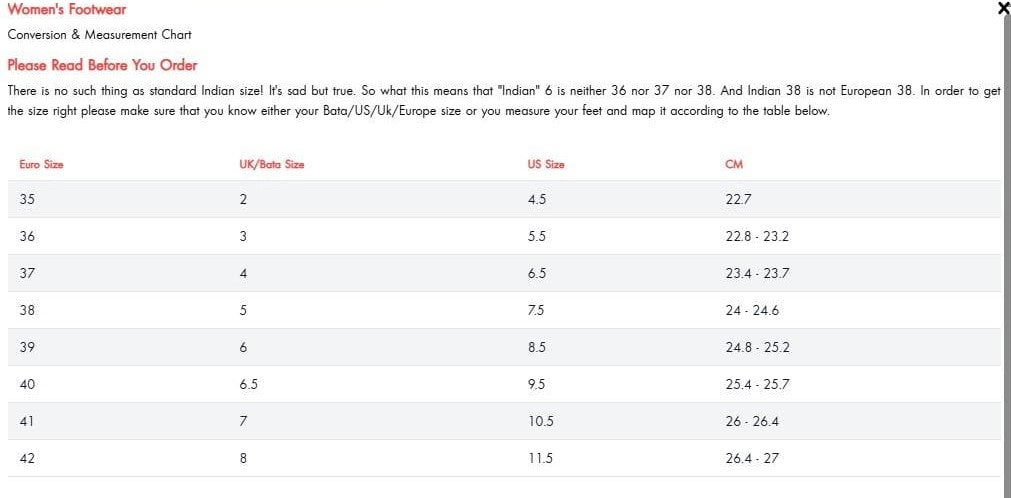
Task: Click US size 7.5 value
Action: [x=536, y=310]
